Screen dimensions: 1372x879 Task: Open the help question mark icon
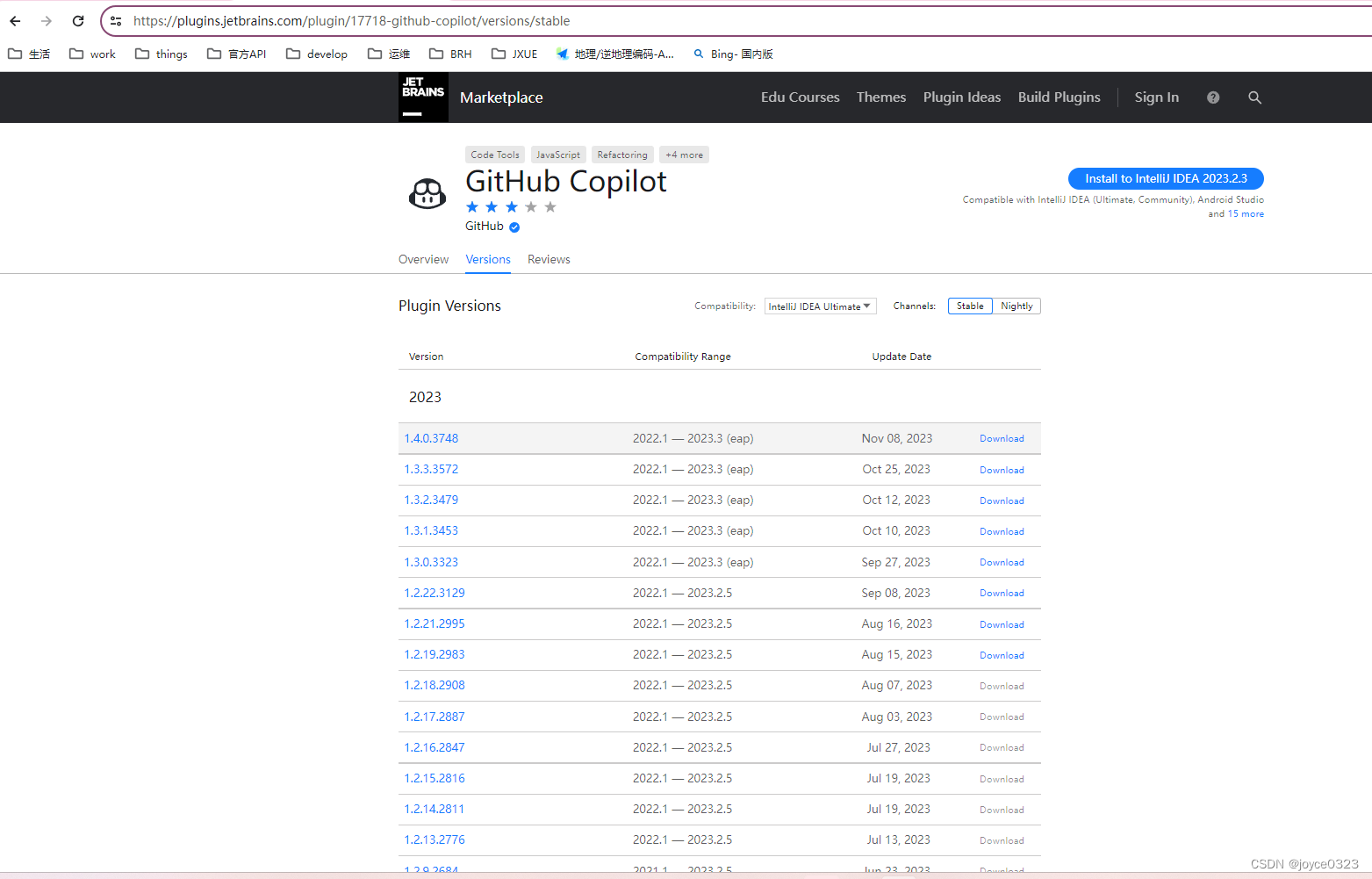click(1213, 97)
